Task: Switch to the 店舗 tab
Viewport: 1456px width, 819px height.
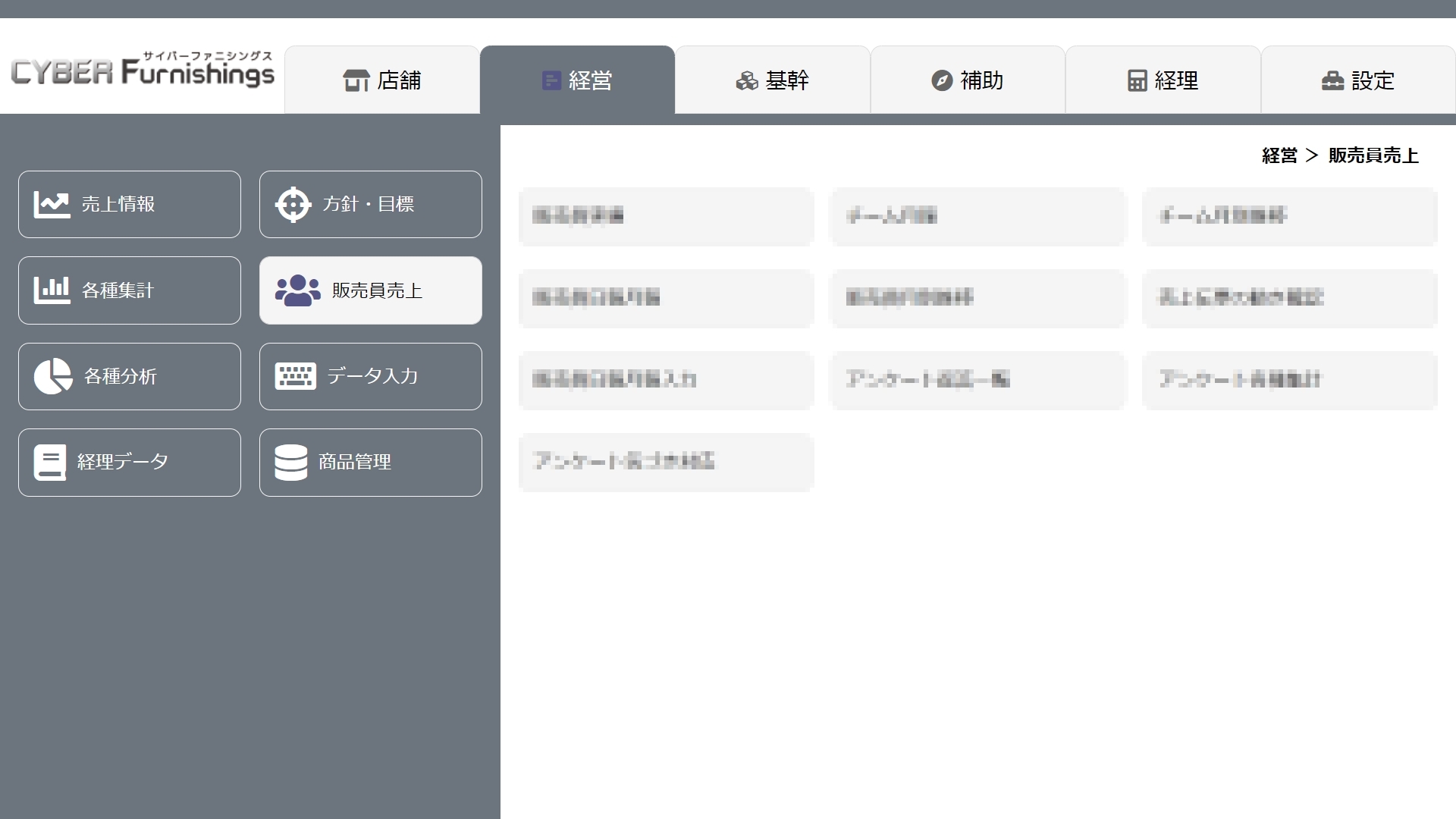Action: 382,80
